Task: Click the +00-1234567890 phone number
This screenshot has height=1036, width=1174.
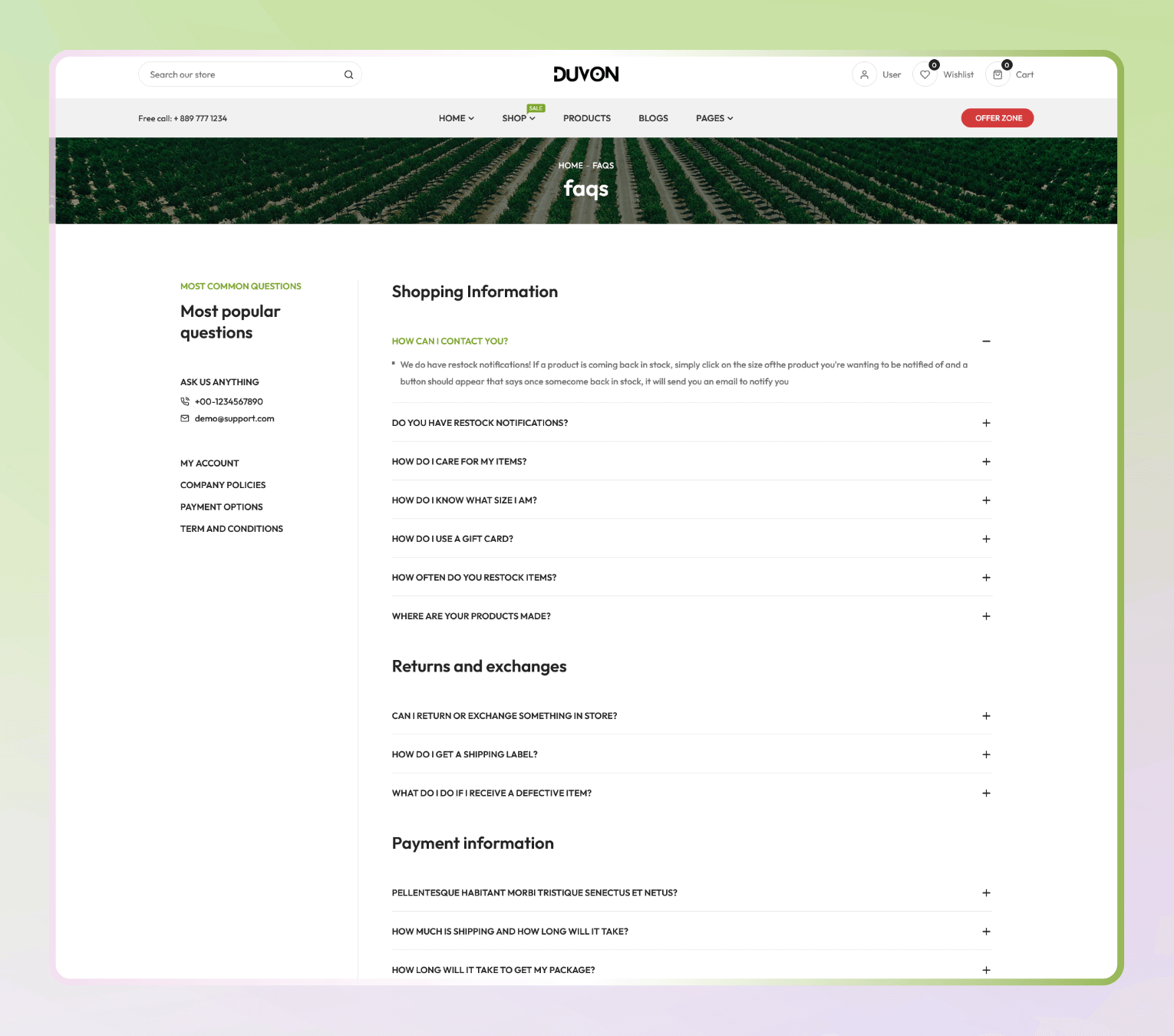Action: coord(229,401)
